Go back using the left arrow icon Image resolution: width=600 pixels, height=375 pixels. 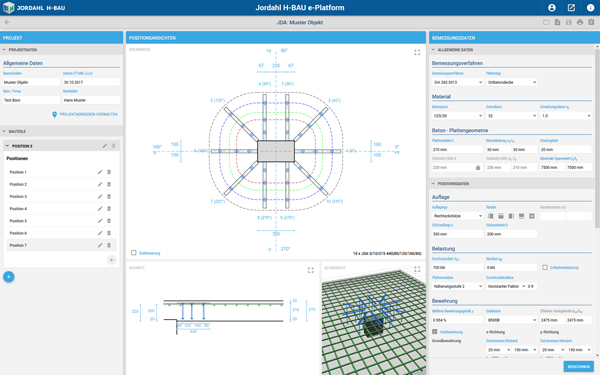[7, 22]
